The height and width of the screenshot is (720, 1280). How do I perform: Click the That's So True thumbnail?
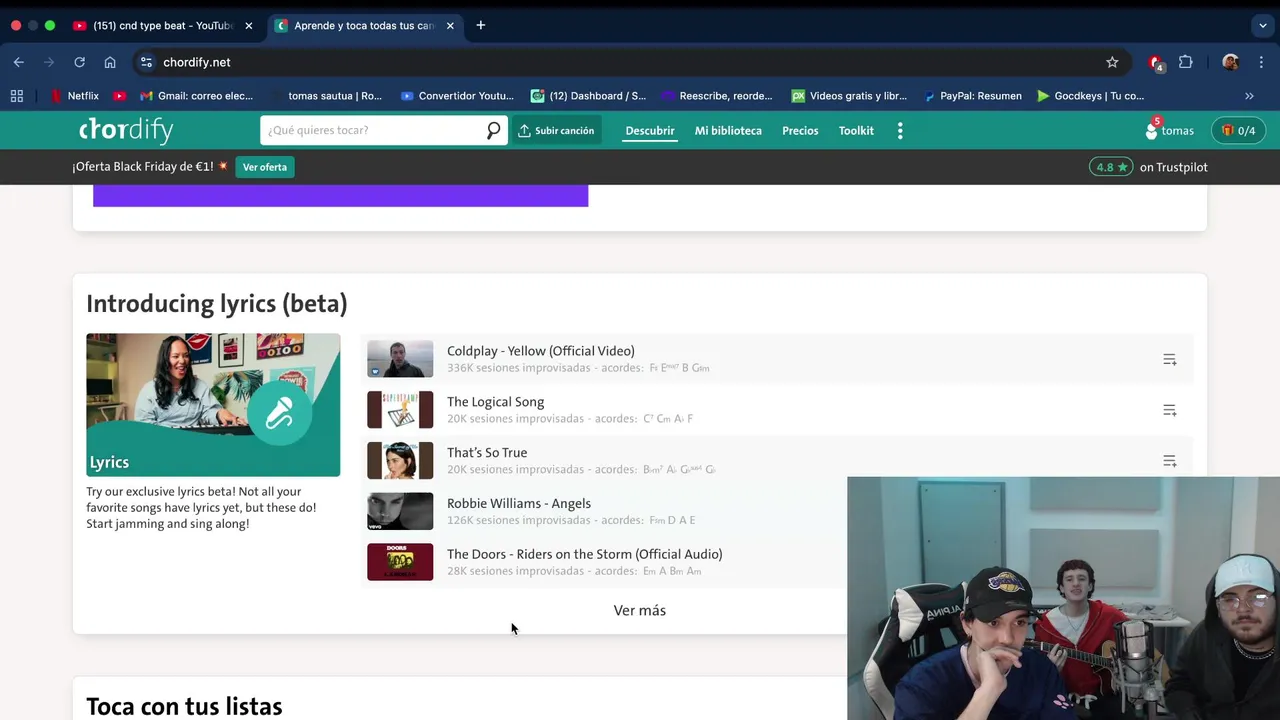point(400,461)
